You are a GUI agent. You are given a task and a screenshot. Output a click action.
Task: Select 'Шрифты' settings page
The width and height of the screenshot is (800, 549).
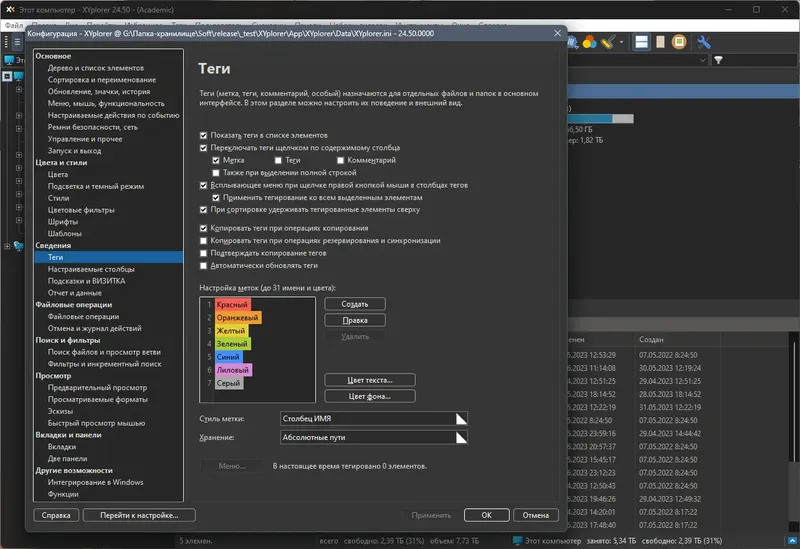(x=63, y=221)
